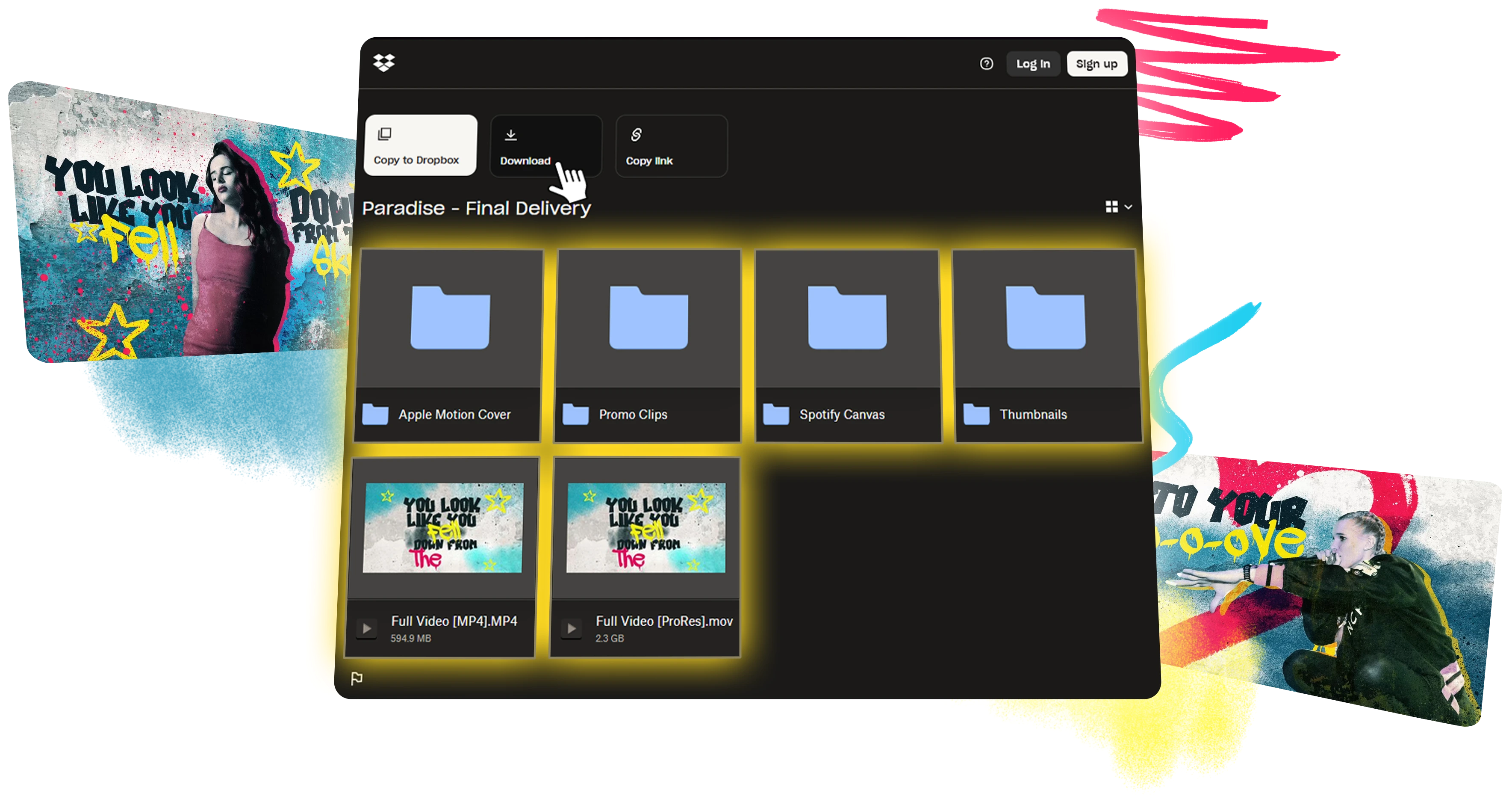Image resolution: width=1512 pixels, height=799 pixels.
Task: Click the flag report icon
Action: click(356, 678)
